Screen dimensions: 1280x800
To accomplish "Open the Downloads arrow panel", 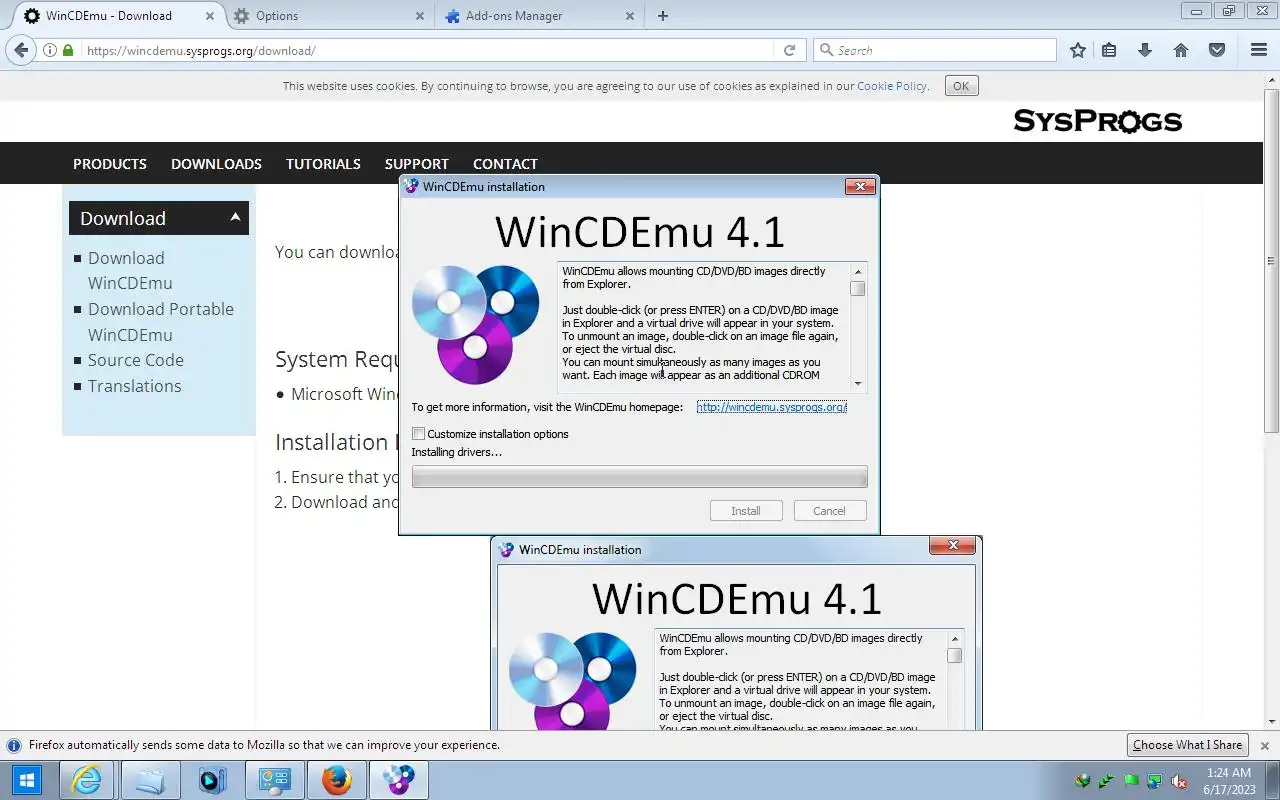I will point(1145,50).
